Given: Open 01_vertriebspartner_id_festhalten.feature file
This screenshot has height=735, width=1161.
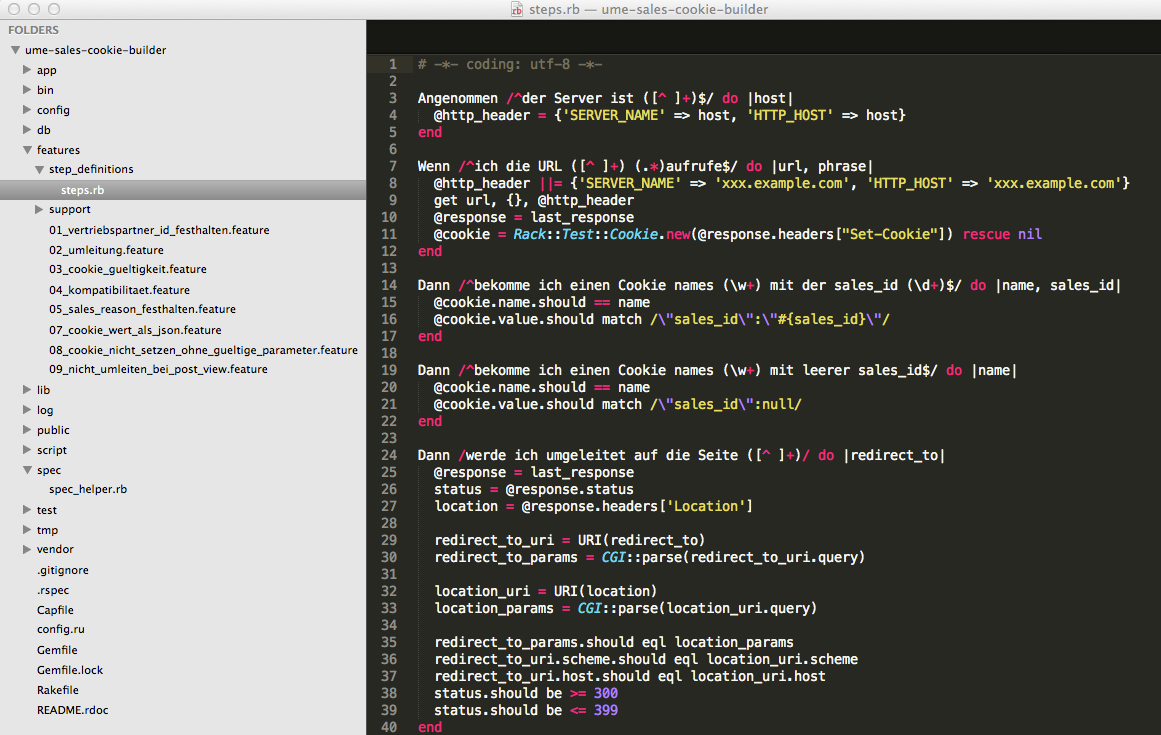Looking at the screenshot, I should (x=159, y=230).
